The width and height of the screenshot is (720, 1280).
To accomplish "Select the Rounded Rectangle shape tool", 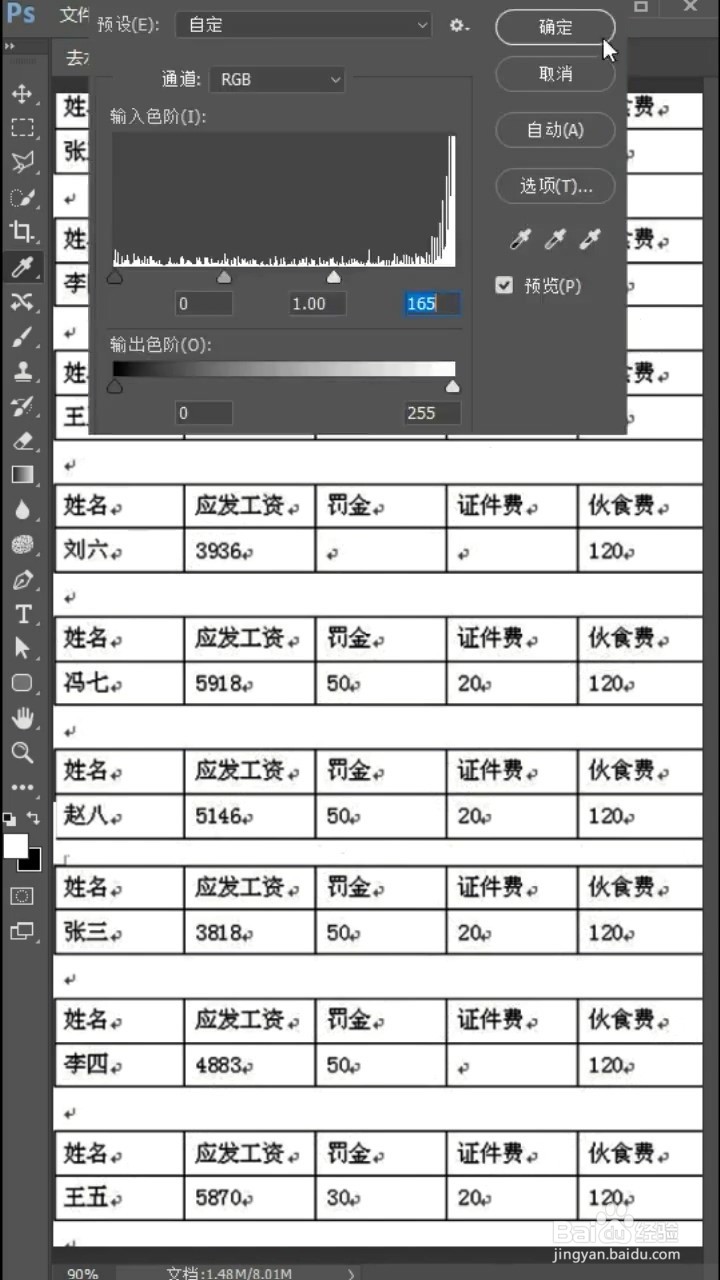I will (x=22, y=683).
